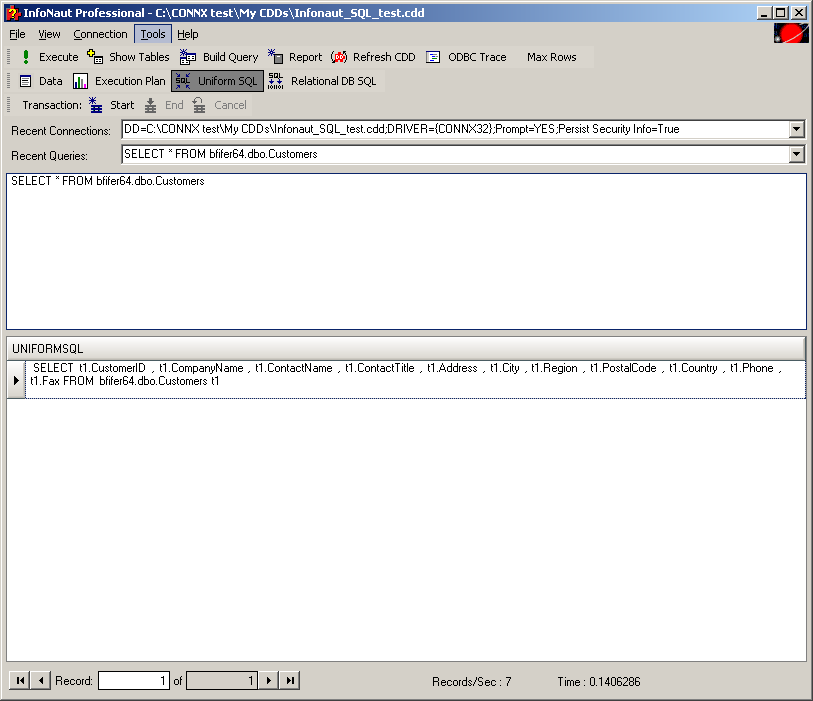Go to first record

20,680
